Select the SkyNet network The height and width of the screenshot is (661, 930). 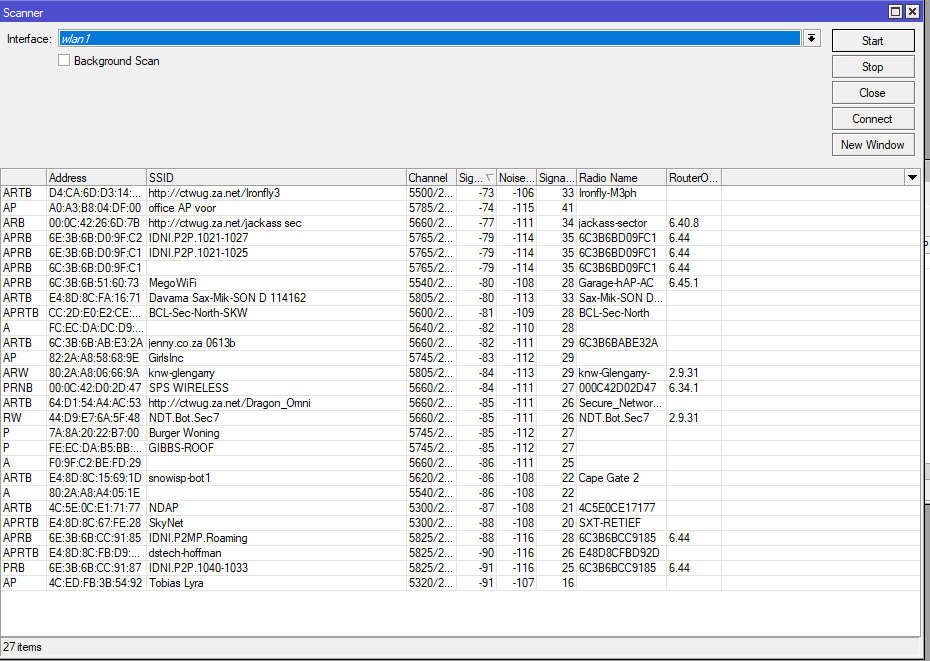[460, 523]
